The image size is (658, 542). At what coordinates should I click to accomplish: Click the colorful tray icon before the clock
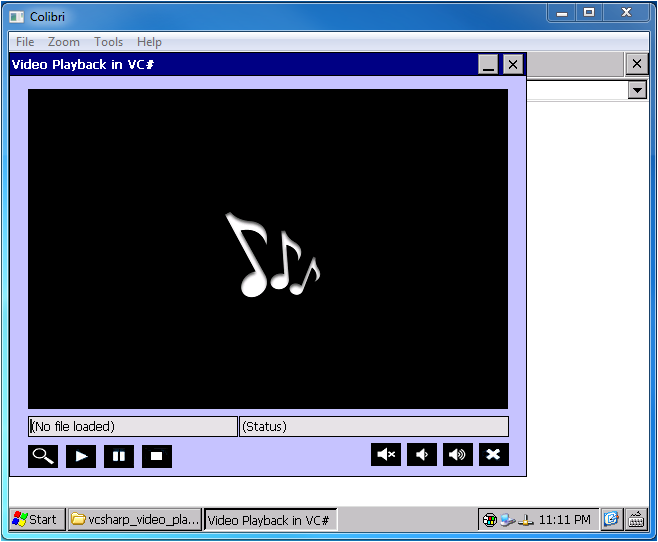[x=489, y=520]
